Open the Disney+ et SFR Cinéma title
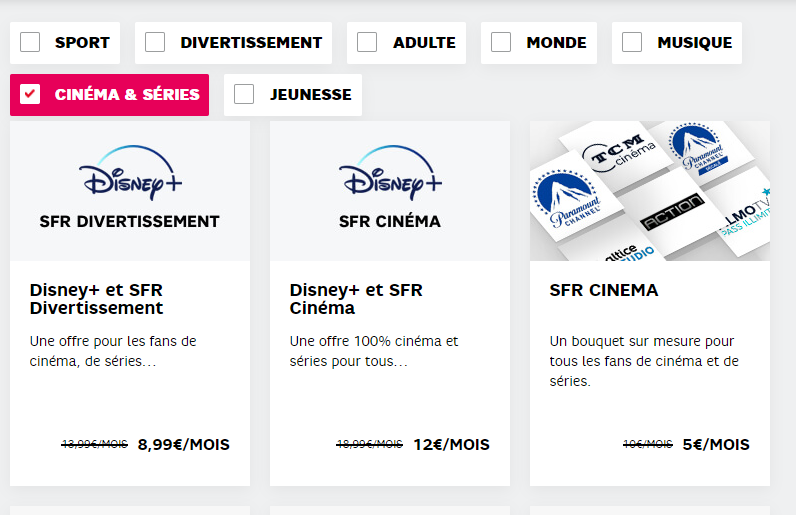796x515 pixels. (x=356, y=299)
